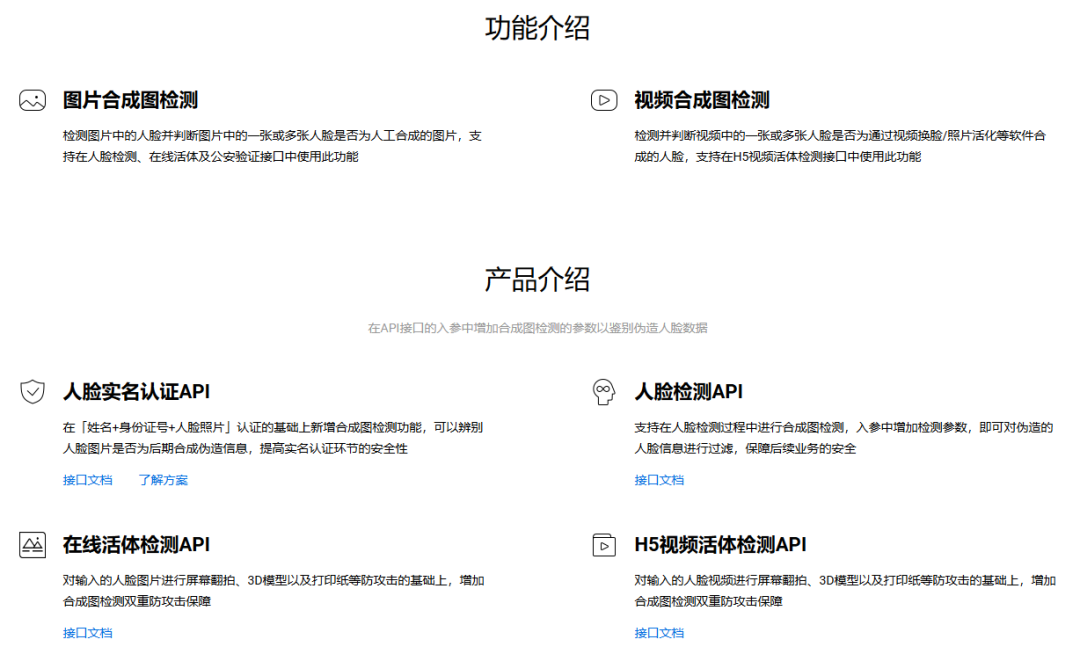Click the checkmark inside the 人脸实名认证API shield icon
1080x654 pixels.
[x=32, y=392]
